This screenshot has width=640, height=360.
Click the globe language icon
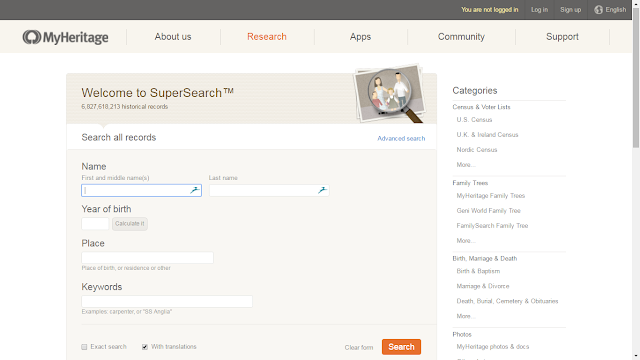(x=598, y=10)
